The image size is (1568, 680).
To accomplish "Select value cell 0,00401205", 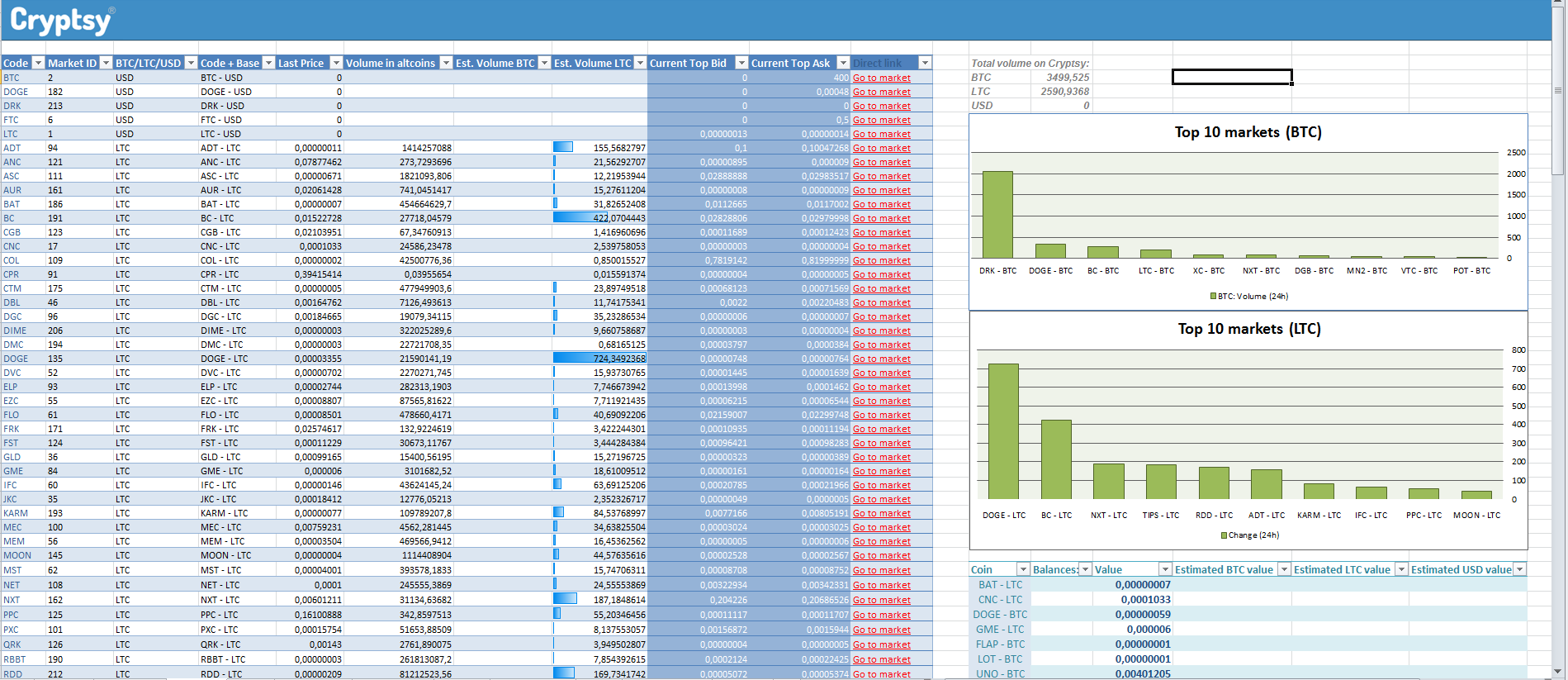I will [x=1132, y=674].
